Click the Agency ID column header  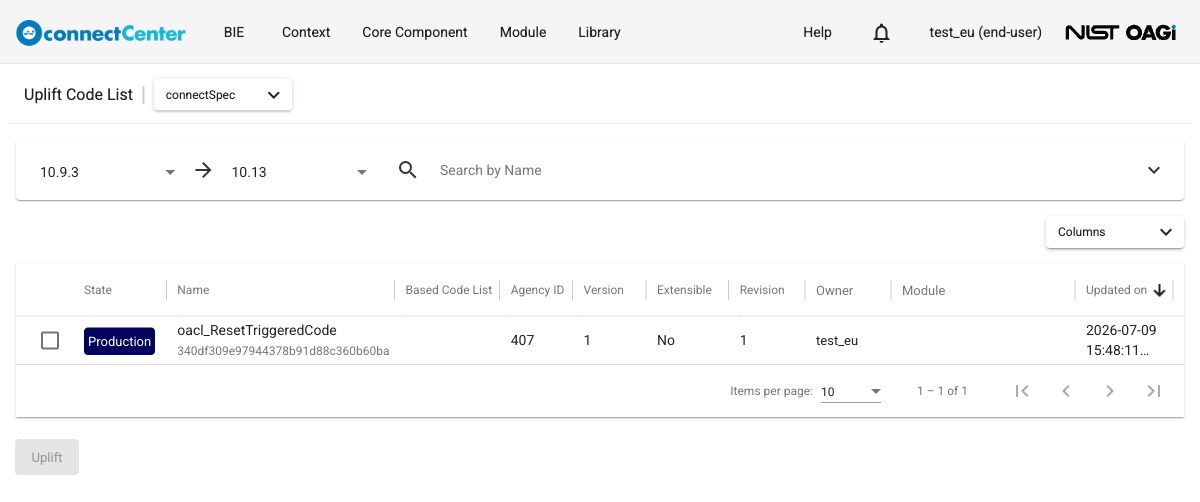coord(537,290)
